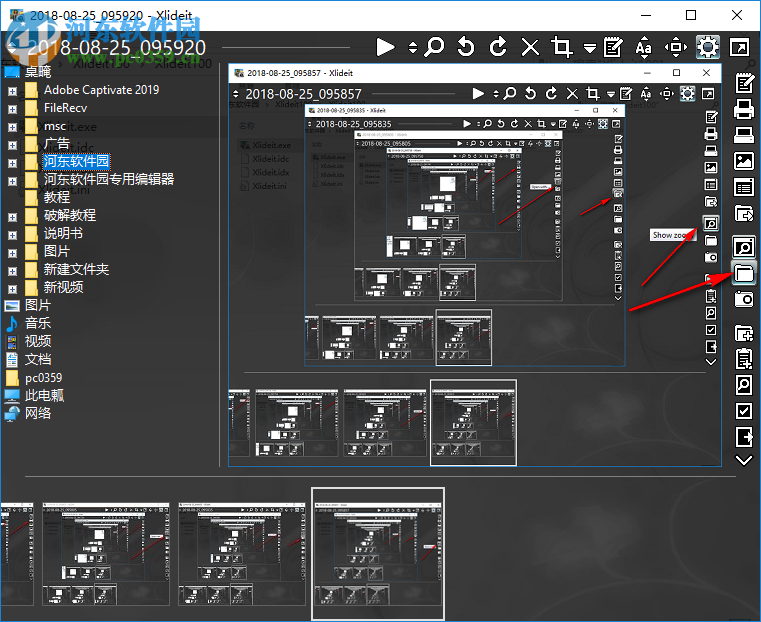
Task: Click the camera capture icon
Action: coord(744,299)
